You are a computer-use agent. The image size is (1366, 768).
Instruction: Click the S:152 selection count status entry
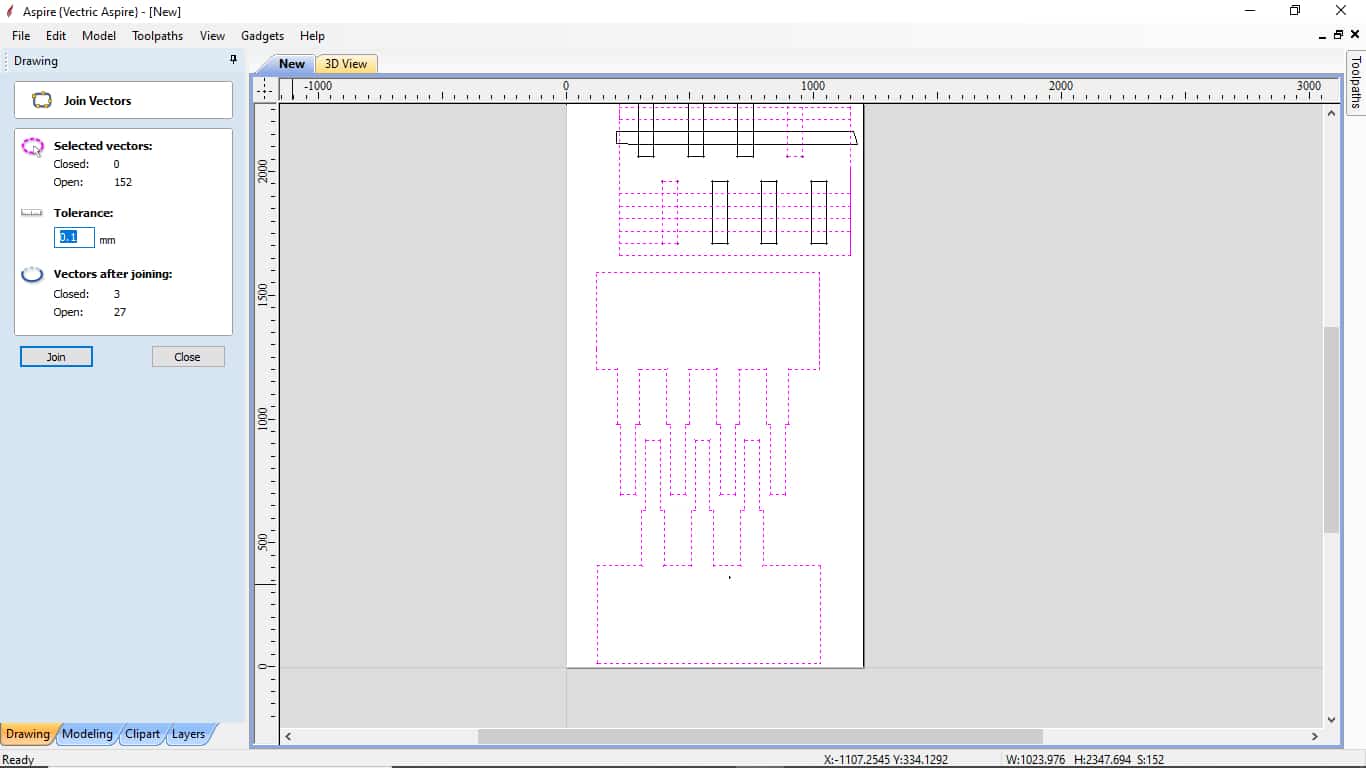(1150, 760)
